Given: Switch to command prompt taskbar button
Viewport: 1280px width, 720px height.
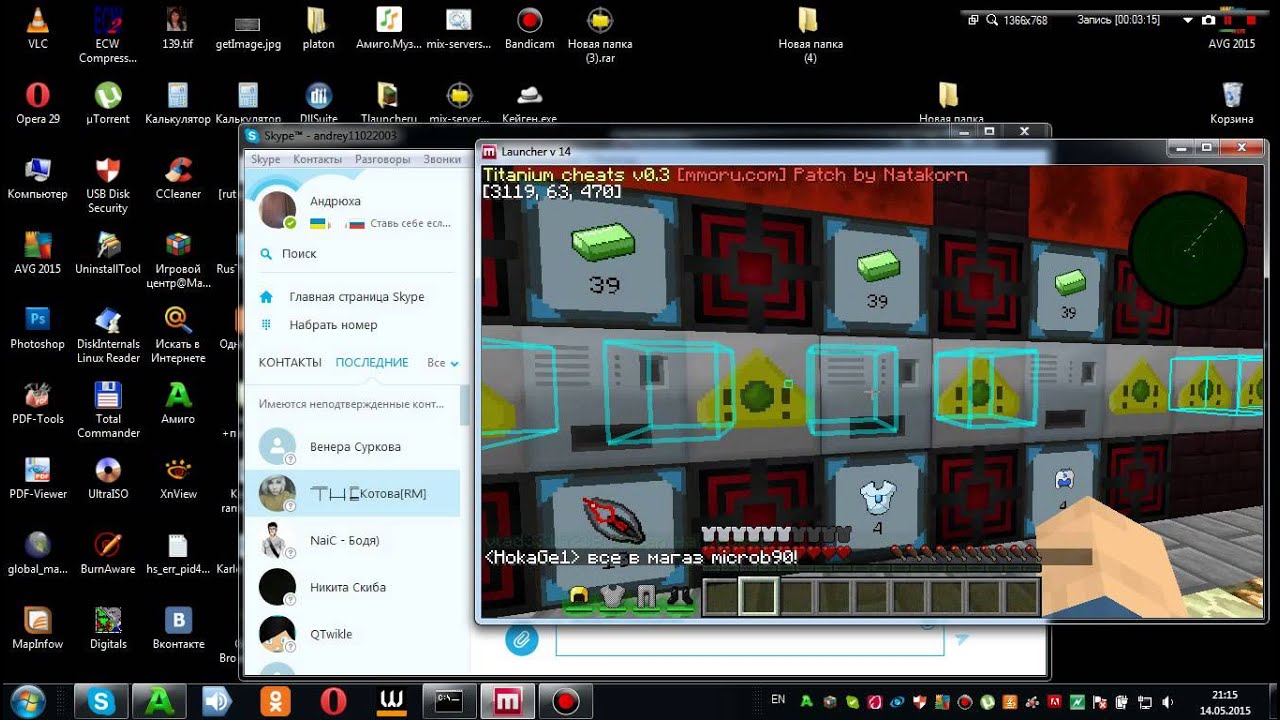Looking at the screenshot, I should (x=450, y=701).
